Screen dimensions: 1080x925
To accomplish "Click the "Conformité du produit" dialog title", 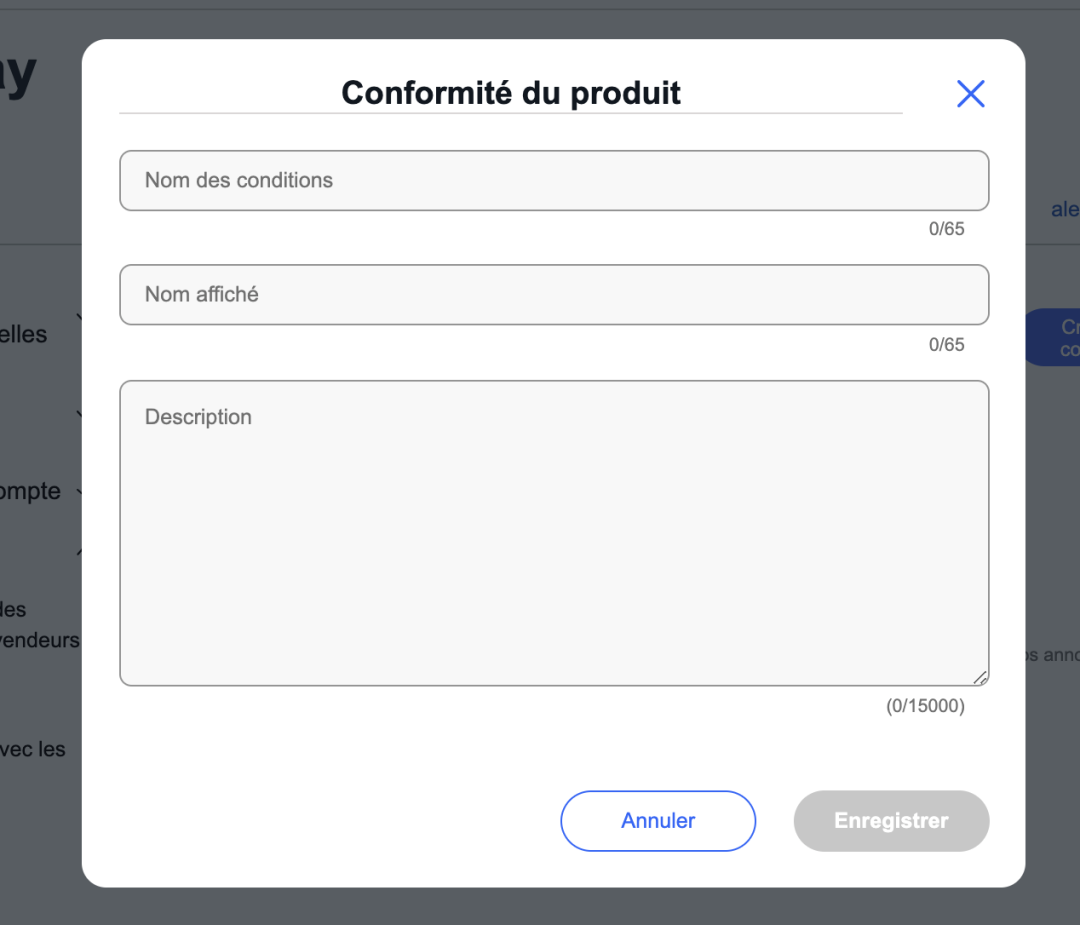I will tap(511, 93).
